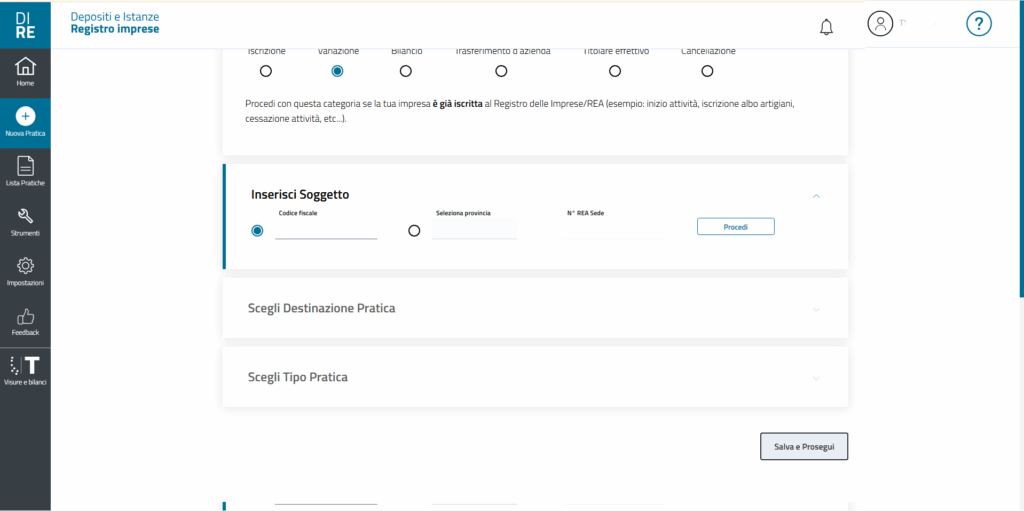Open Impostazioni gear icon
Viewport: 1024px width, 511px height.
click(25, 266)
